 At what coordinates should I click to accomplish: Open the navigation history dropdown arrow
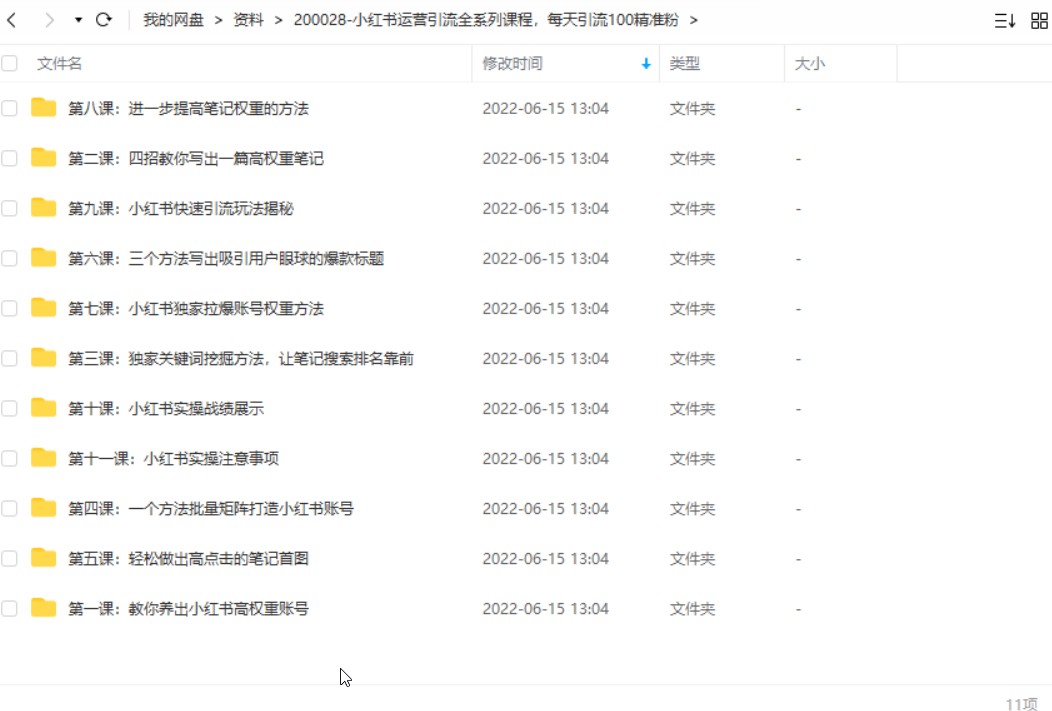point(78,20)
